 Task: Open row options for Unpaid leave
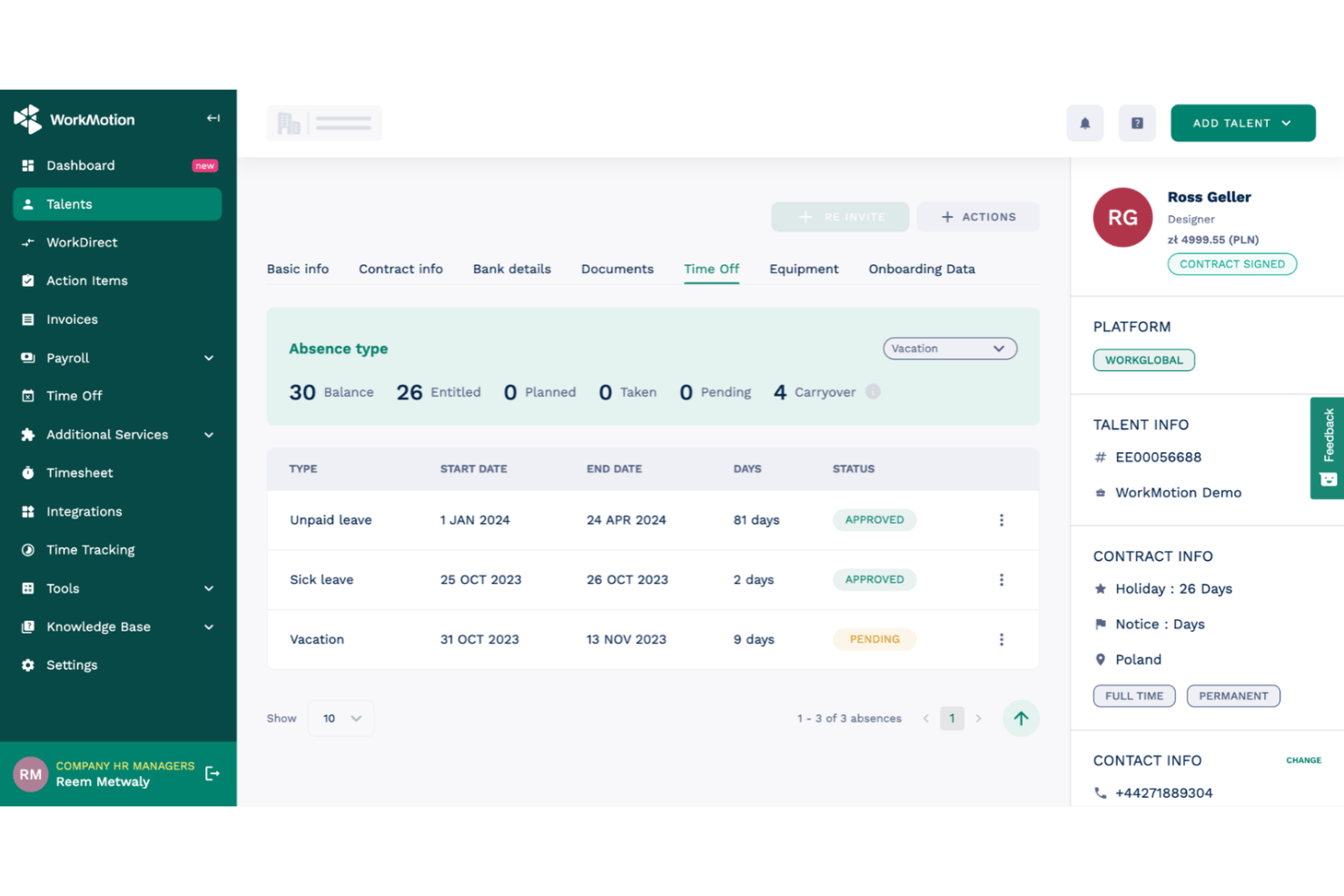pyautogui.click(x=1002, y=520)
